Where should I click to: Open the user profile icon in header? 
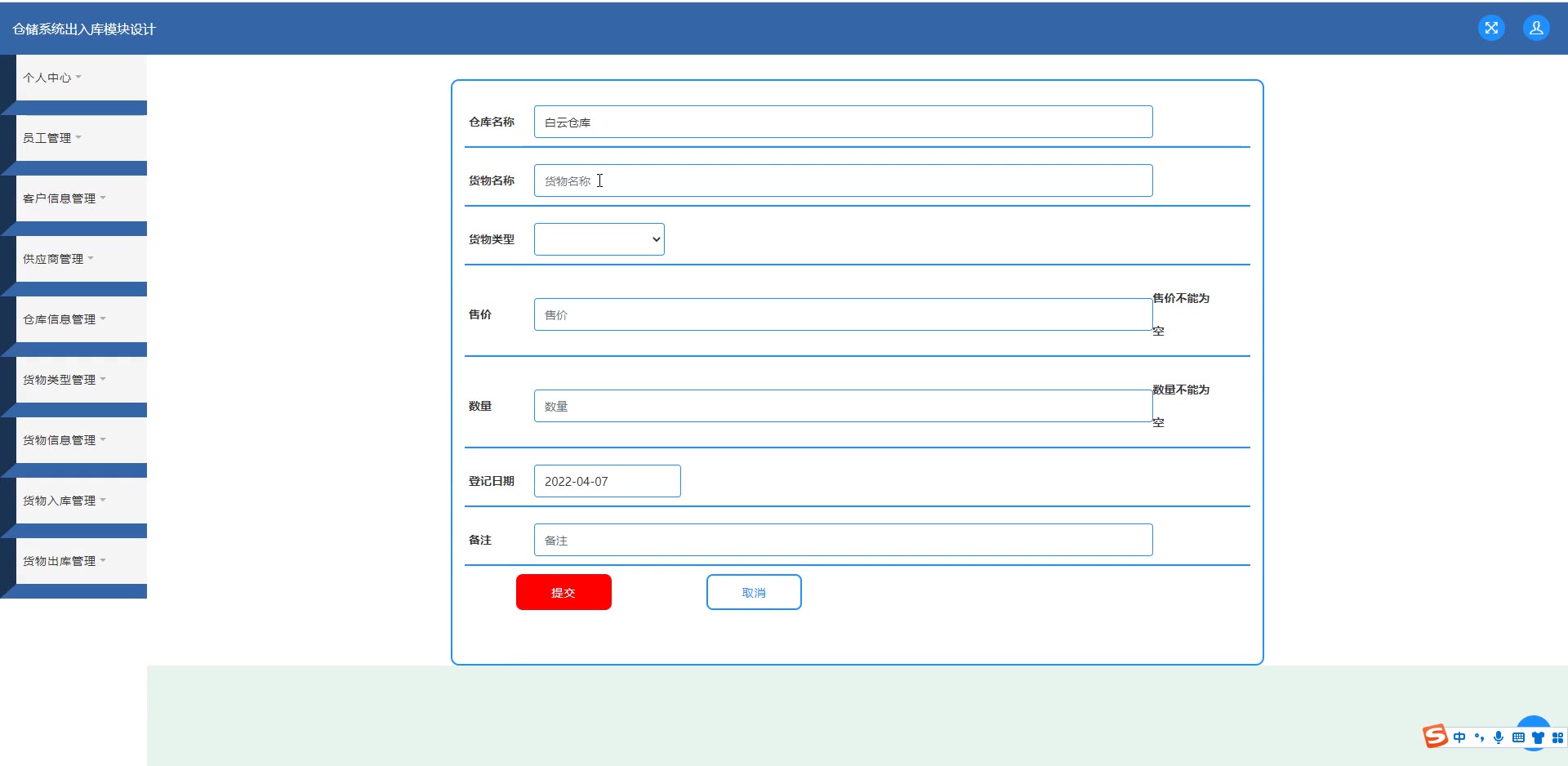point(1536,28)
